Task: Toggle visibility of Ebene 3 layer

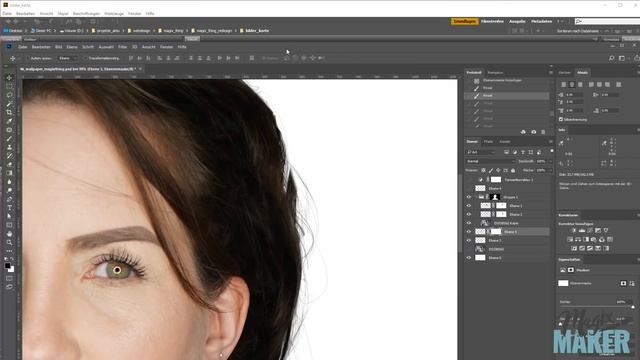Action: pyautogui.click(x=469, y=240)
